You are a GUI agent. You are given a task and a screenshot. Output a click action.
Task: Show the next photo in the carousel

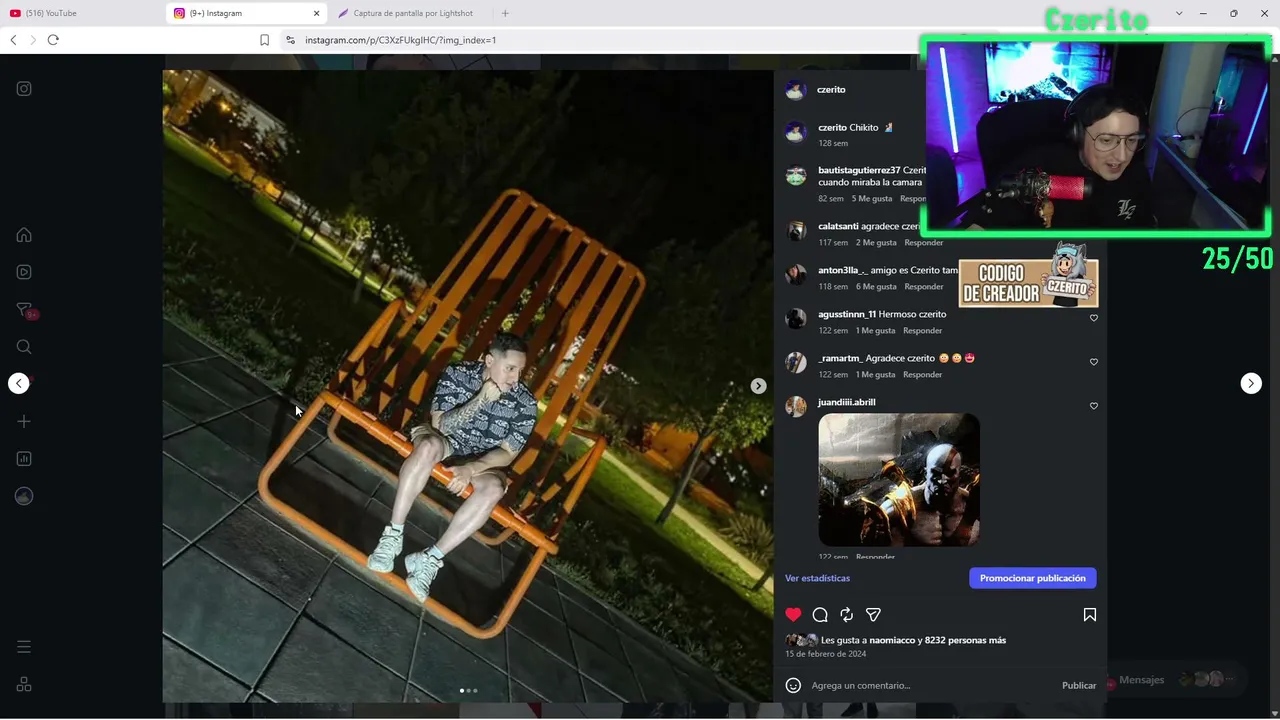click(758, 386)
